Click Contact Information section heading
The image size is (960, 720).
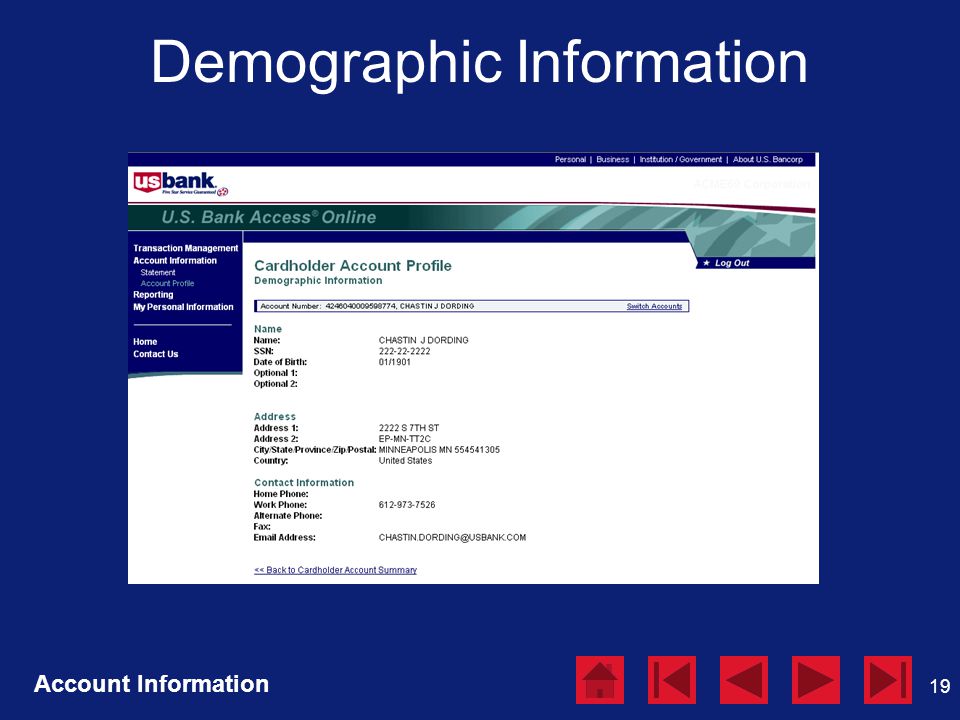pyautogui.click(x=304, y=482)
